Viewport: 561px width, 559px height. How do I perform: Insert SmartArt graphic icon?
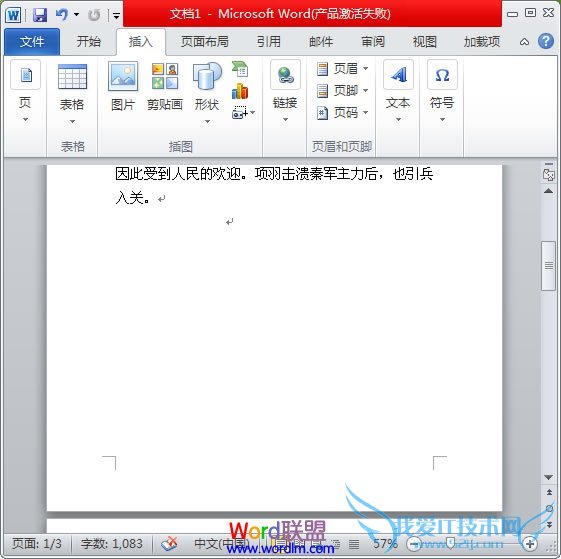pos(240,69)
